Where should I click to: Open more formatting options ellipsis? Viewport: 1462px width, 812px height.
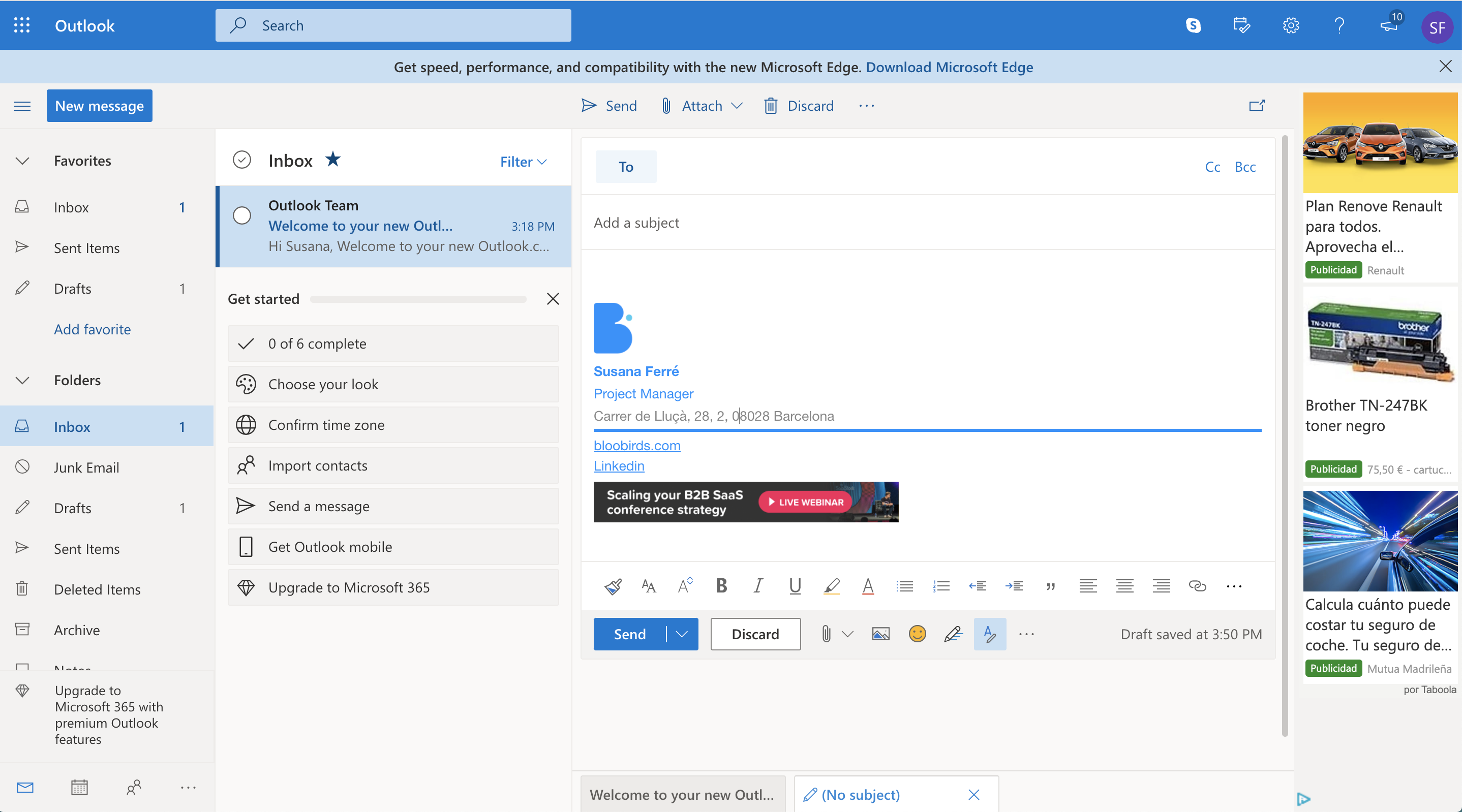(x=1234, y=586)
